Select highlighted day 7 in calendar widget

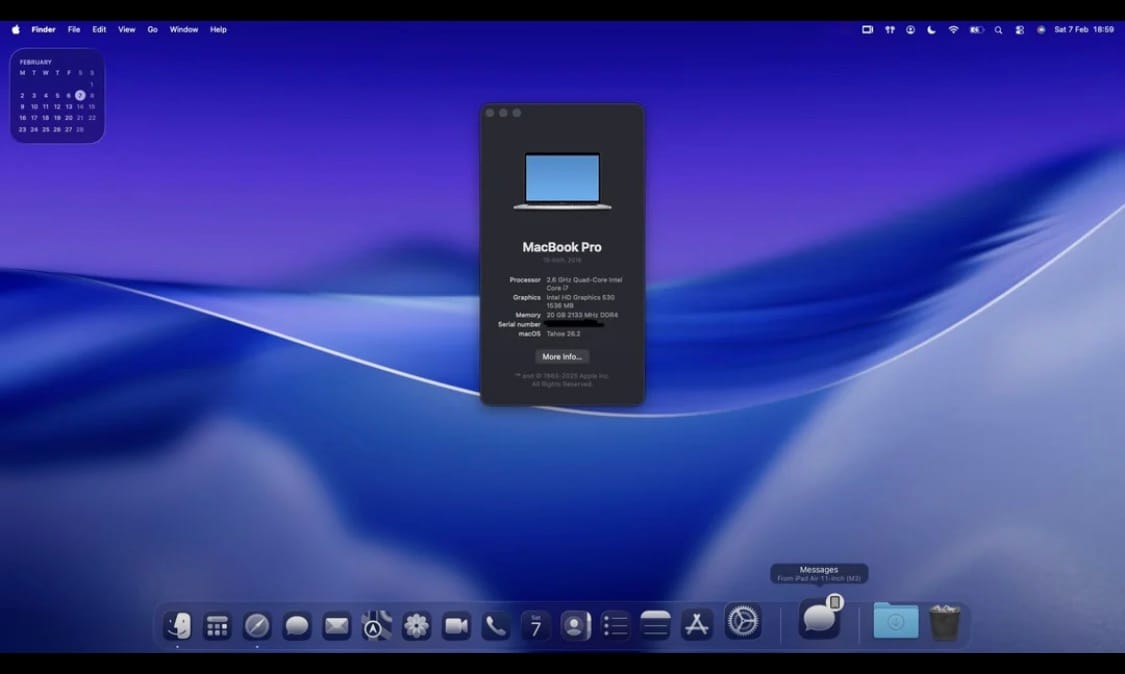(80, 95)
